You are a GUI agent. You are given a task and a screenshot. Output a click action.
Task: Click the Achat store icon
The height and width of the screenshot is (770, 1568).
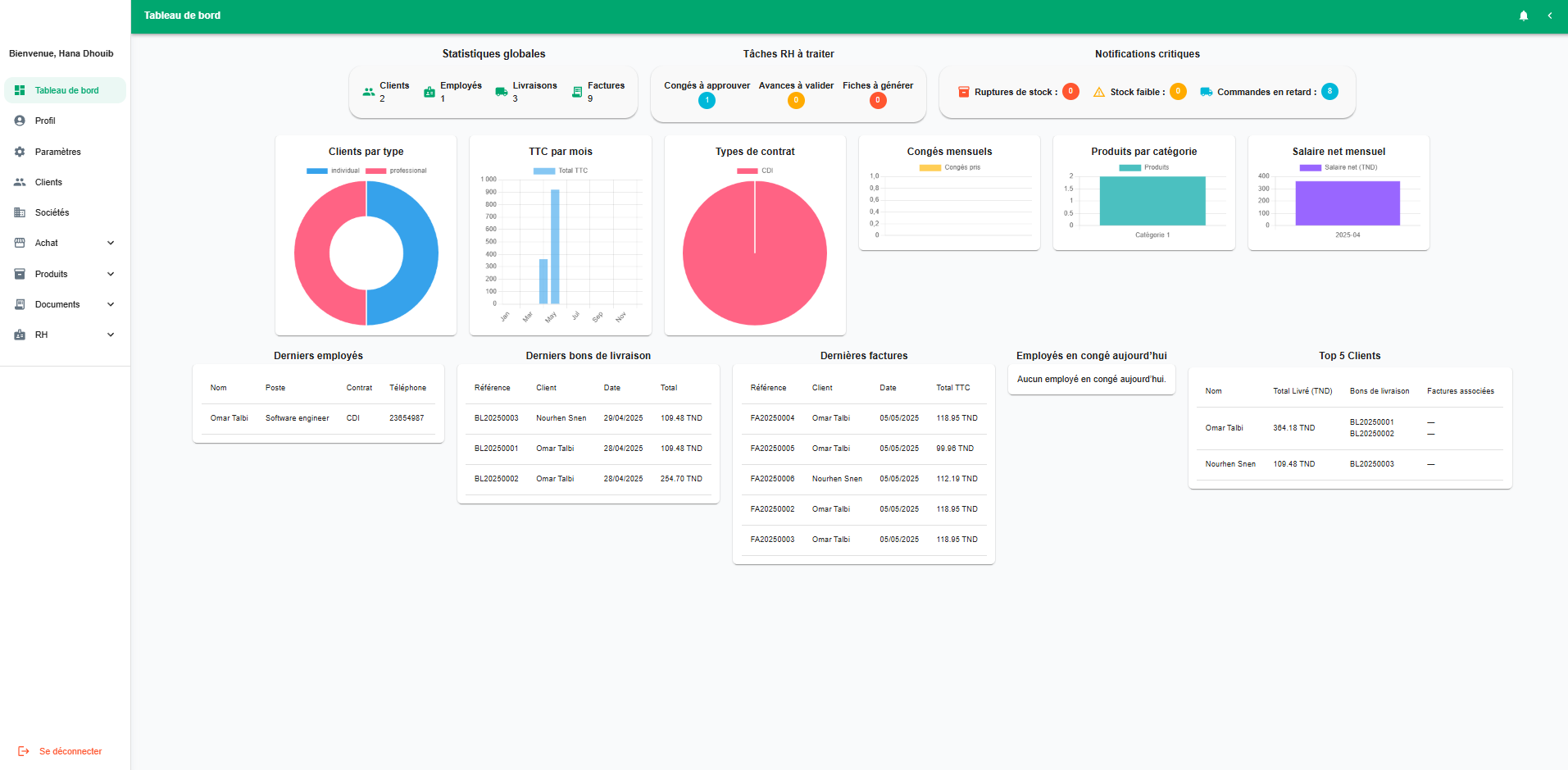20,243
